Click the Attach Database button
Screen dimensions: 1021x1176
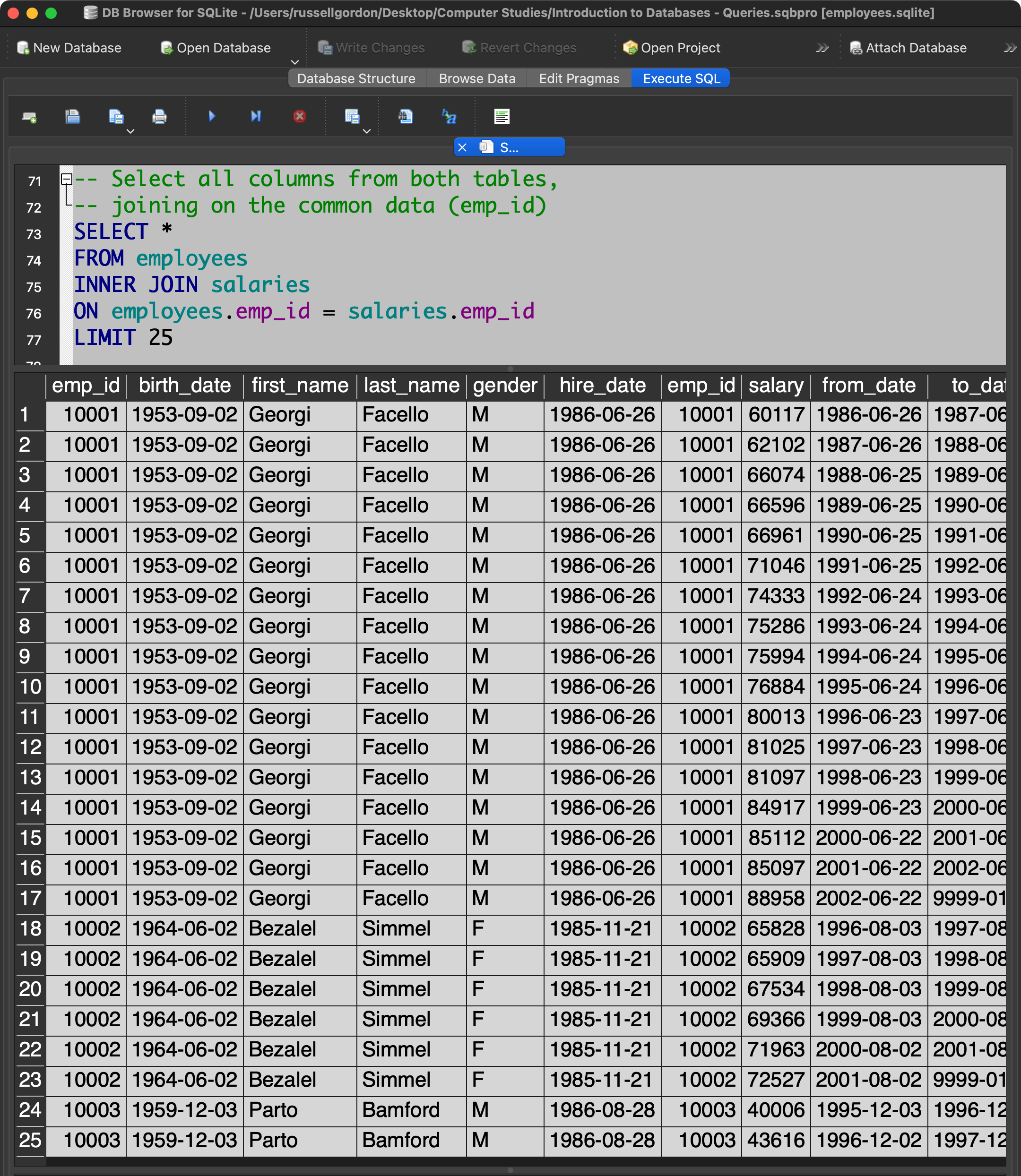click(908, 48)
